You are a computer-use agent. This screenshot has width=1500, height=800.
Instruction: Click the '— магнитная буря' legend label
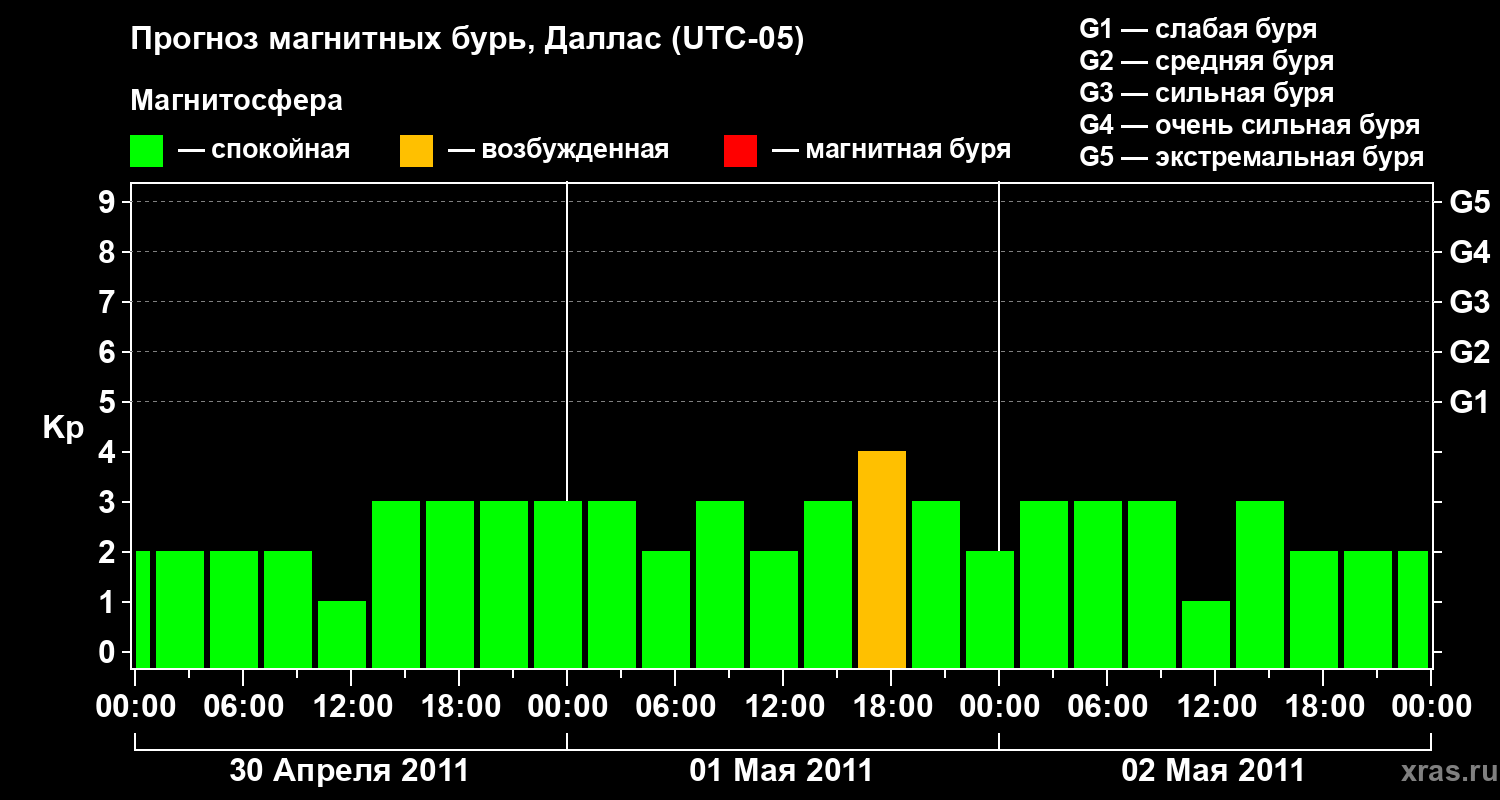tap(892, 151)
